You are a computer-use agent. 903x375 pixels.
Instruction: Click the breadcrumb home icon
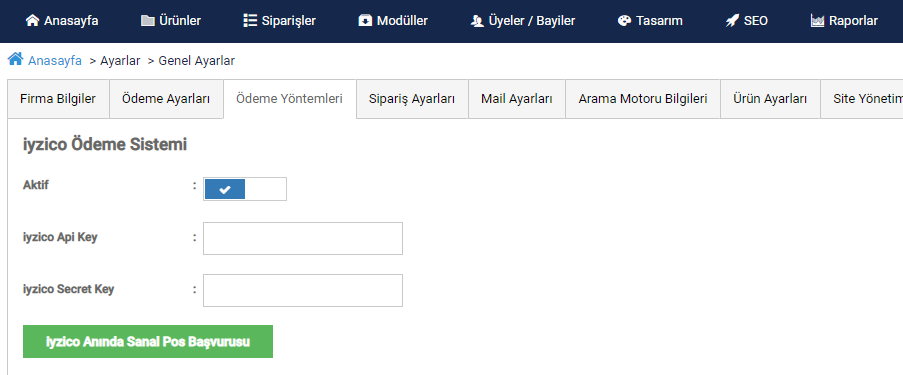coord(16,59)
